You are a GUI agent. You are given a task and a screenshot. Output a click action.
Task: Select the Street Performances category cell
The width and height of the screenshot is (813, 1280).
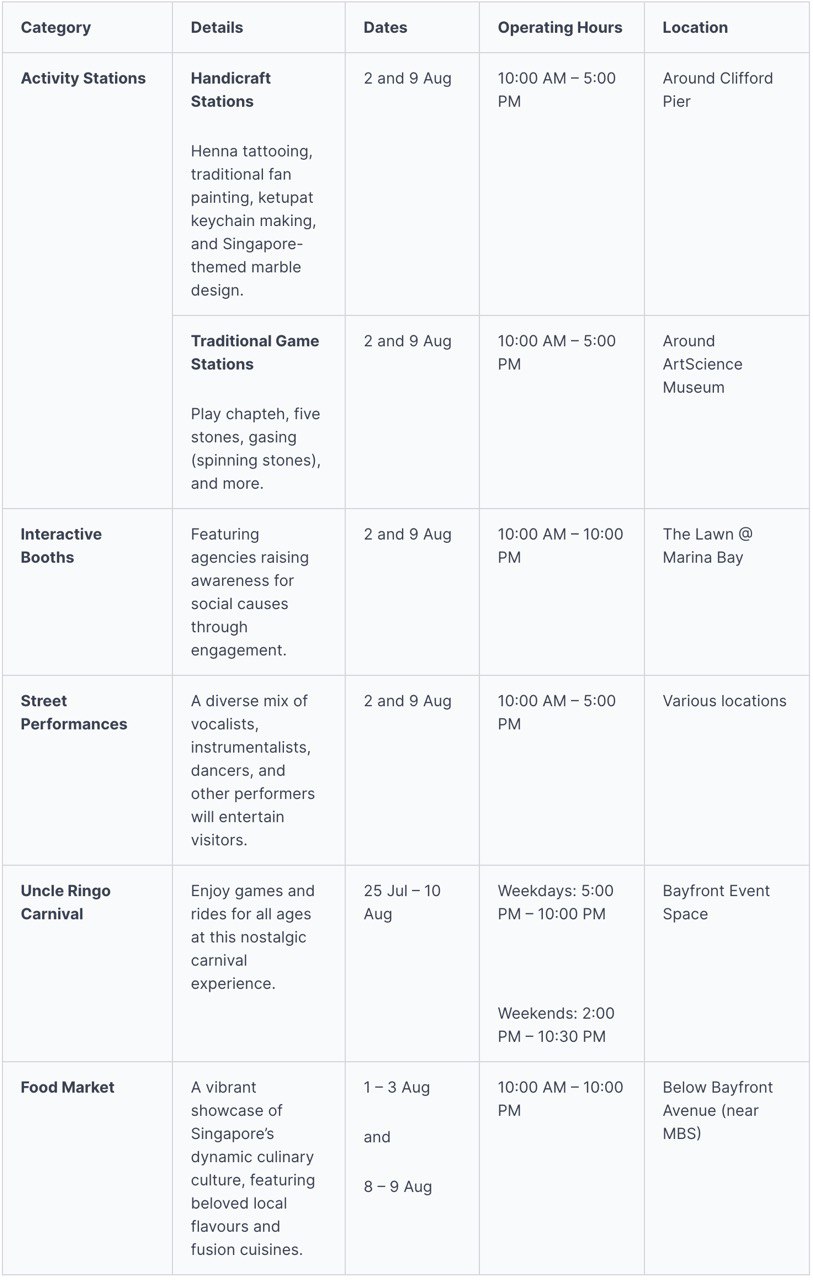pyautogui.click(x=74, y=712)
